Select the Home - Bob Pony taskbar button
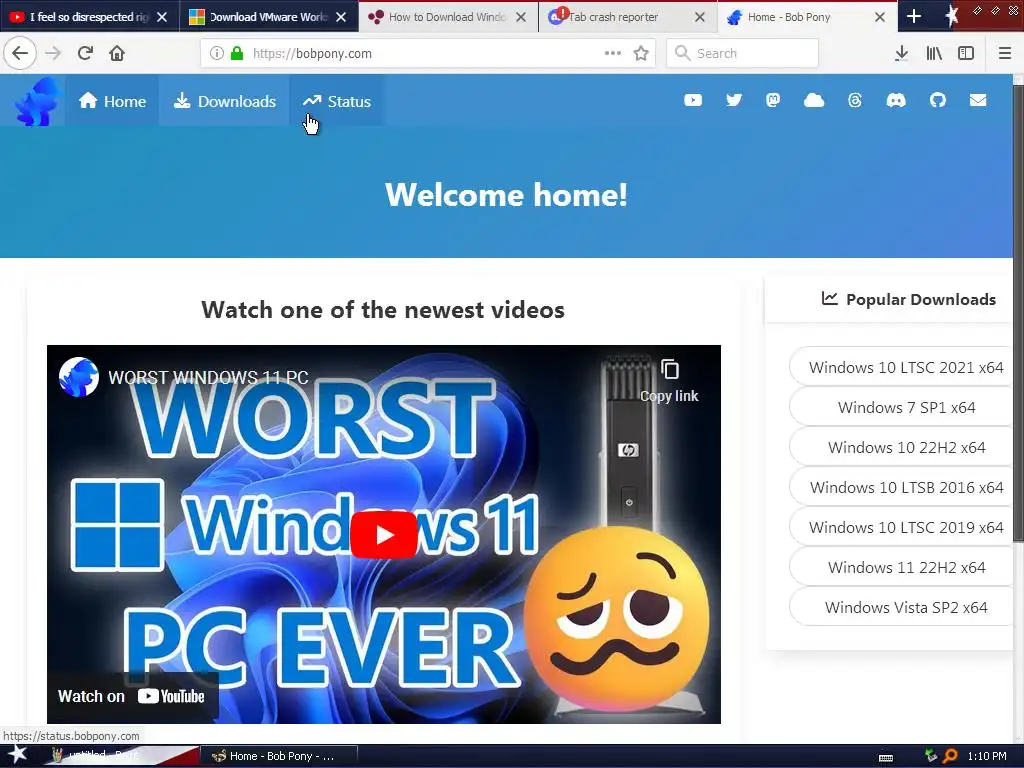The image size is (1024, 768). pos(279,756)
